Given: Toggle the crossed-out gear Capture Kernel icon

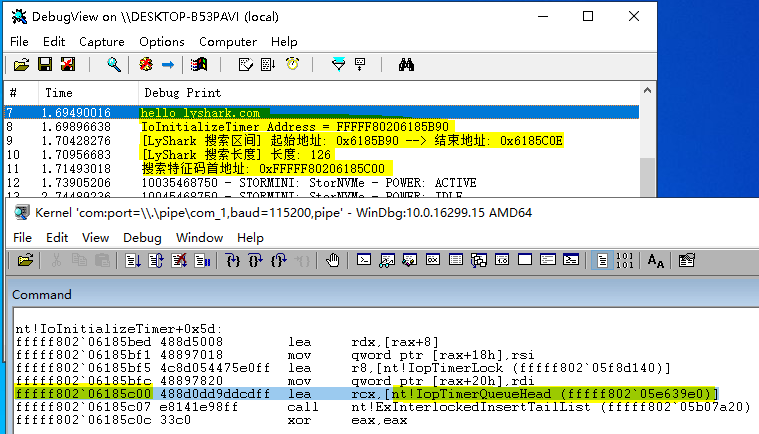Looking at the screenshot, I should pyautogui.click(x=146, y=64).
